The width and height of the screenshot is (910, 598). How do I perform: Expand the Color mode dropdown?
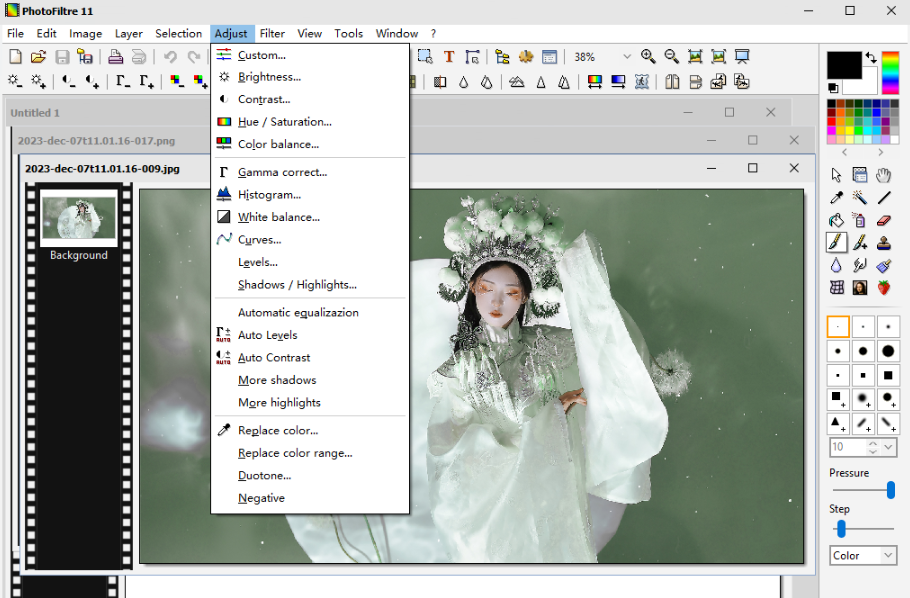tap(888, 555)
